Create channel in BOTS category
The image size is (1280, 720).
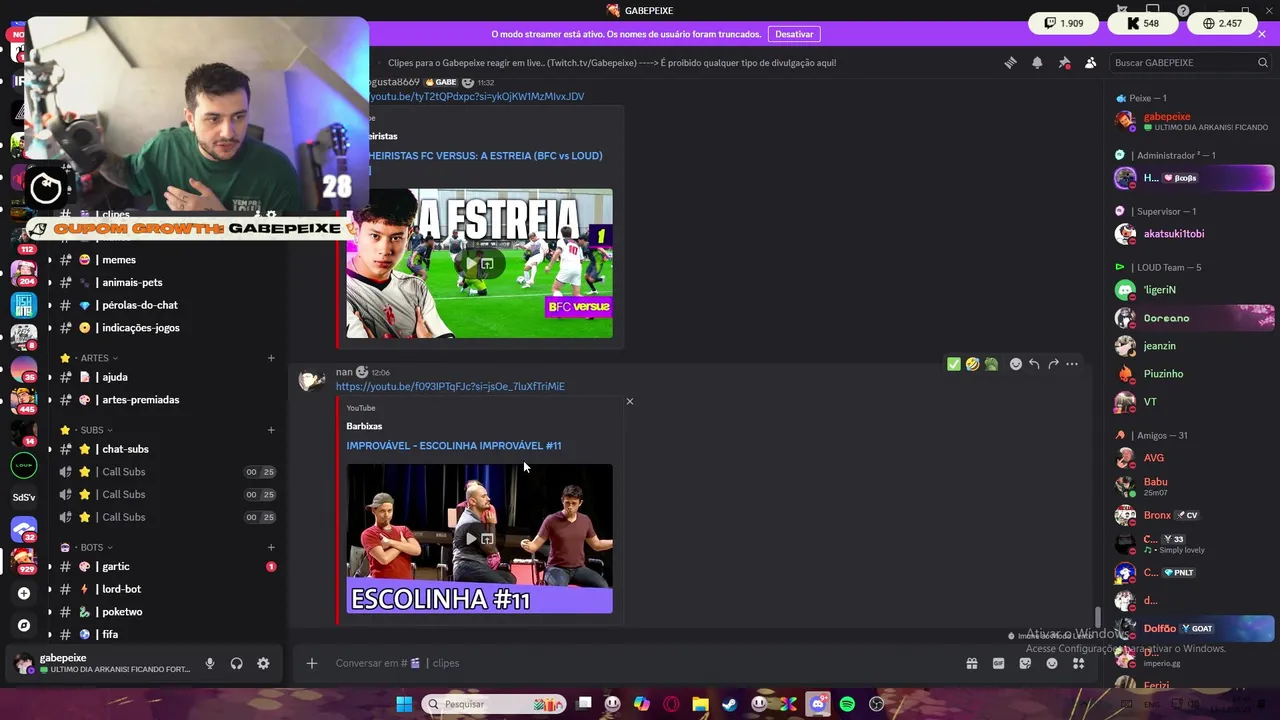pos(271,548)
